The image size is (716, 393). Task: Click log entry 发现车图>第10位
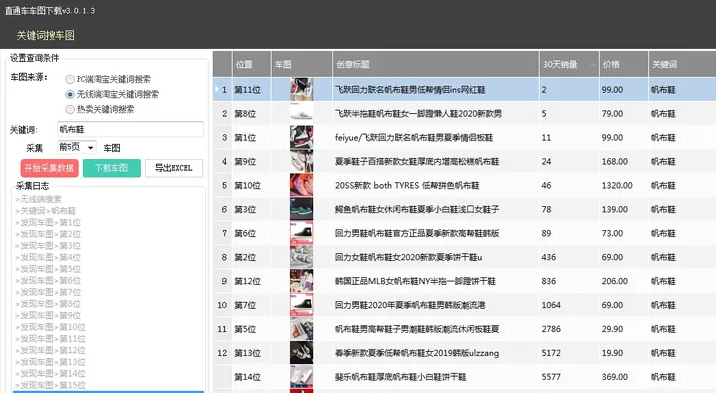pyautogui.click(x=50, y=327)
